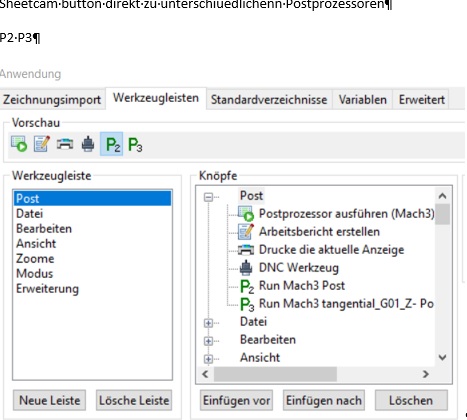Expand the Ansicht node in Knöpfe tree
467x420 pixels.
(208, 359)
